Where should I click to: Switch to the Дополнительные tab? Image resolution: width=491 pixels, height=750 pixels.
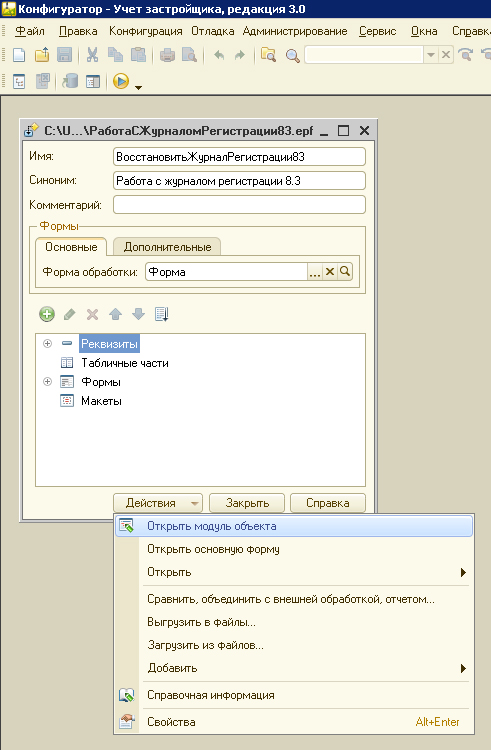pos(167,247)
